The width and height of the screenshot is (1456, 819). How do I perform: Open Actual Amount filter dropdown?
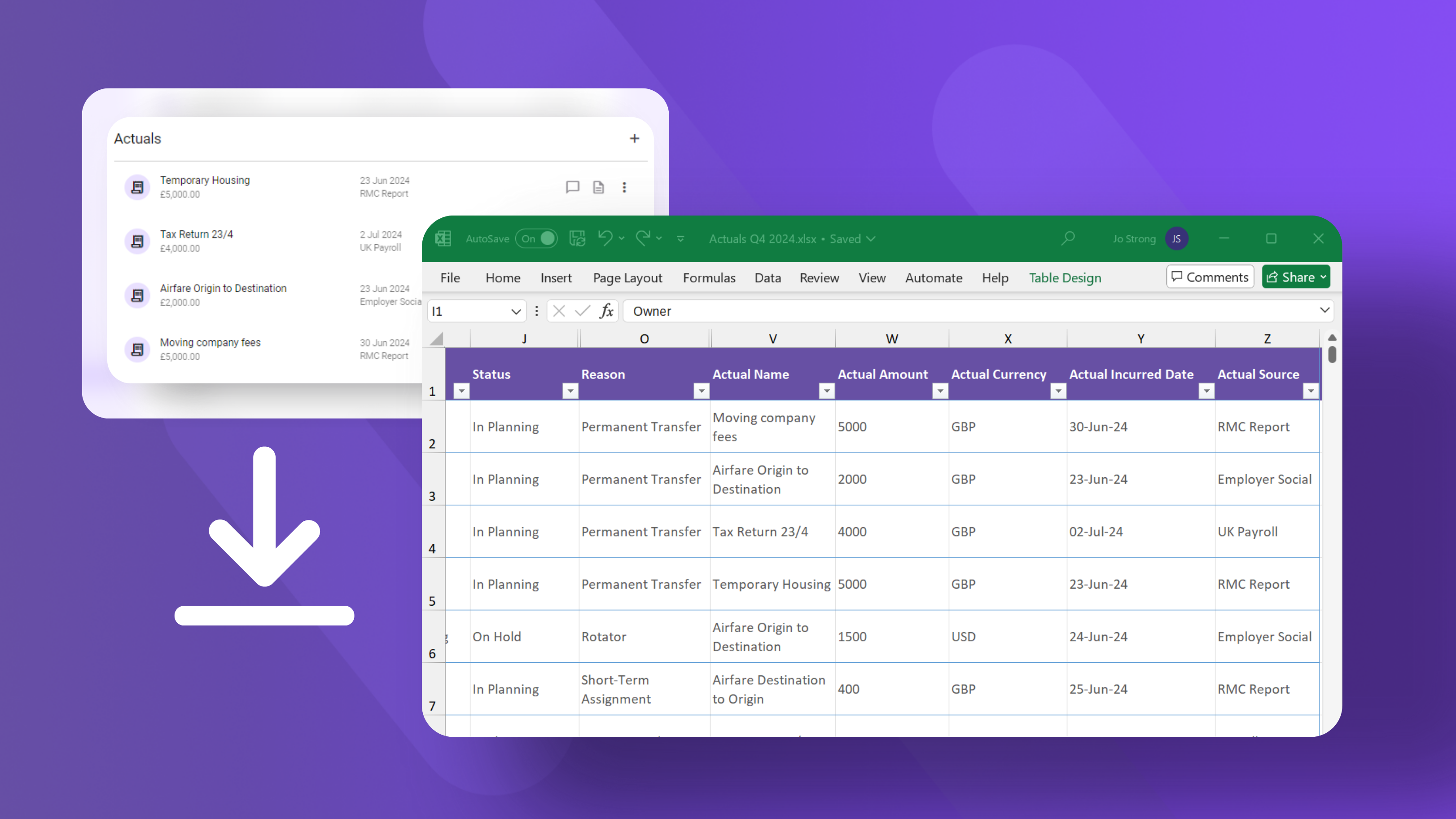point(940,391)
